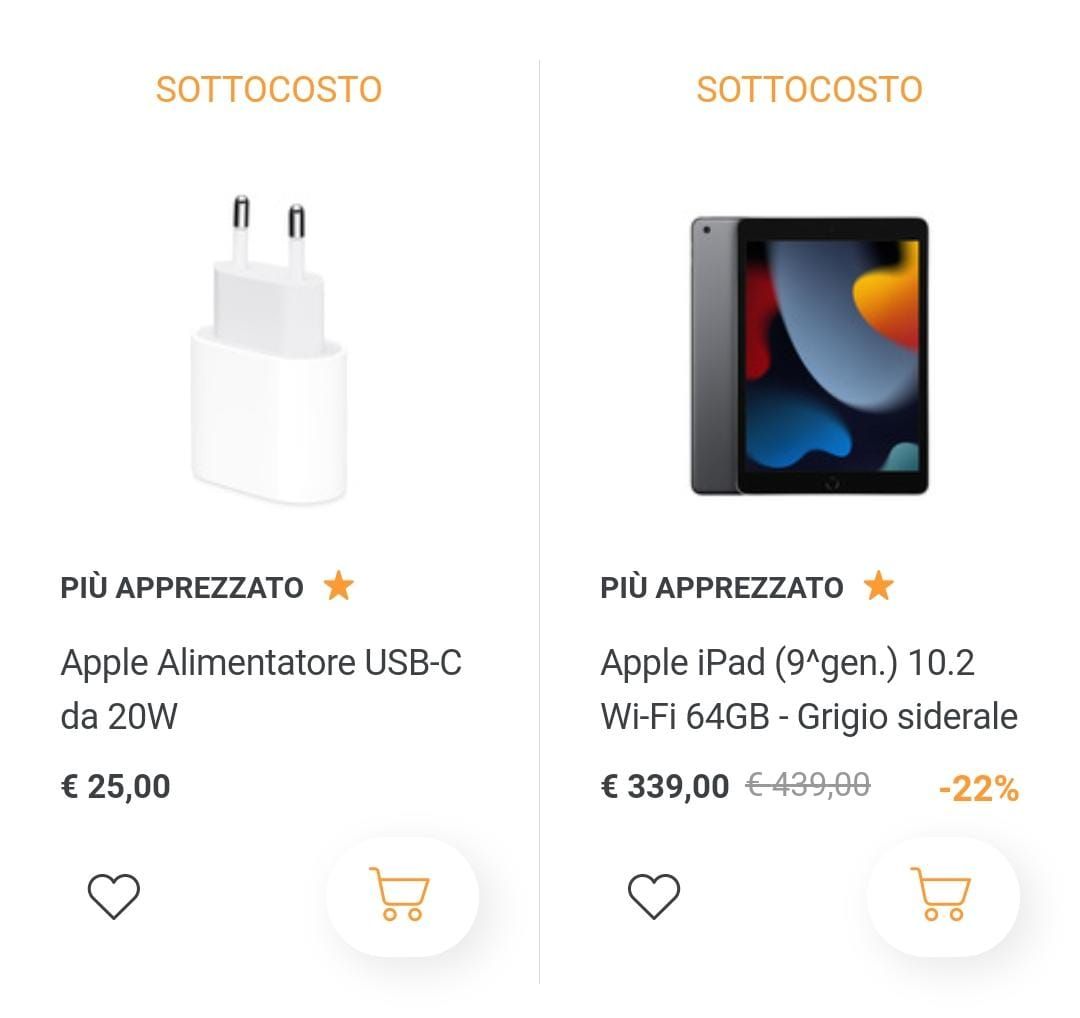Add USB-C charger to wishlist with heart

[114, 895]
